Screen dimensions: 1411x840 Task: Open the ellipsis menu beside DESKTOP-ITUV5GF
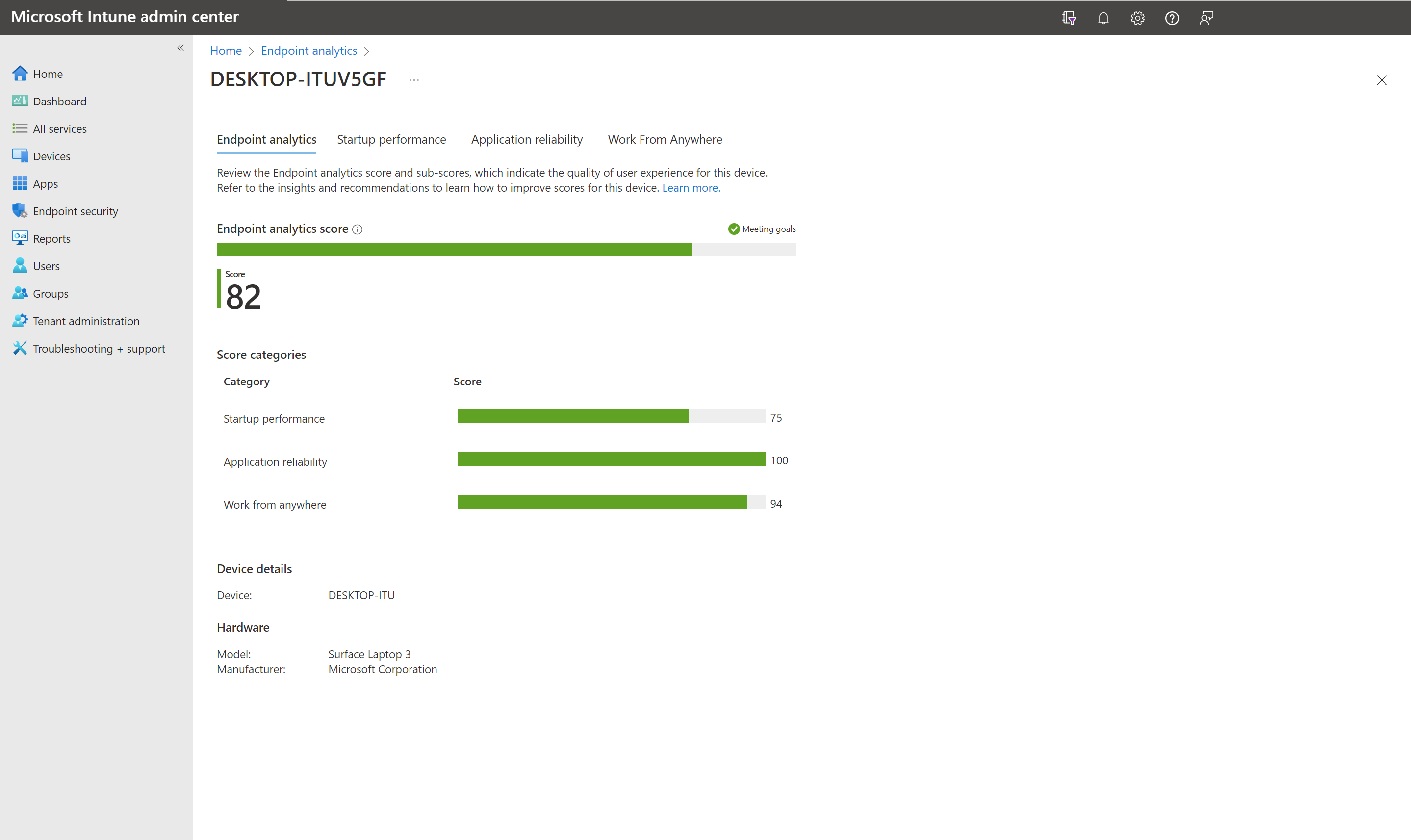tap(414, 80)
